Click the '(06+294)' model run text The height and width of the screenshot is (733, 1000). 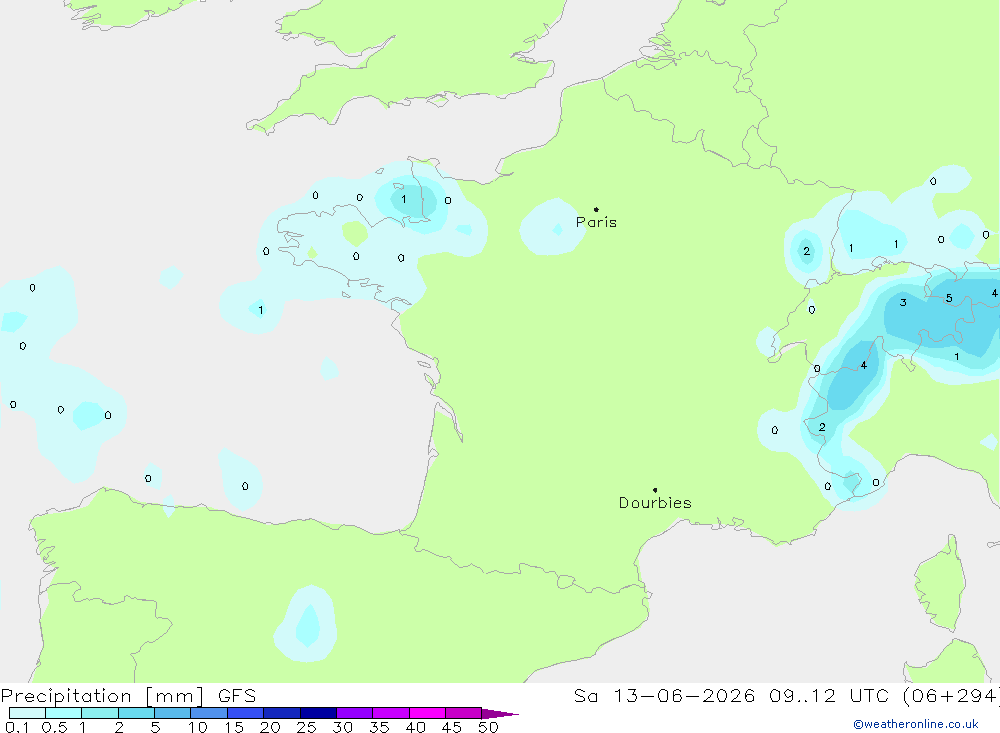(x=951, y=695)
